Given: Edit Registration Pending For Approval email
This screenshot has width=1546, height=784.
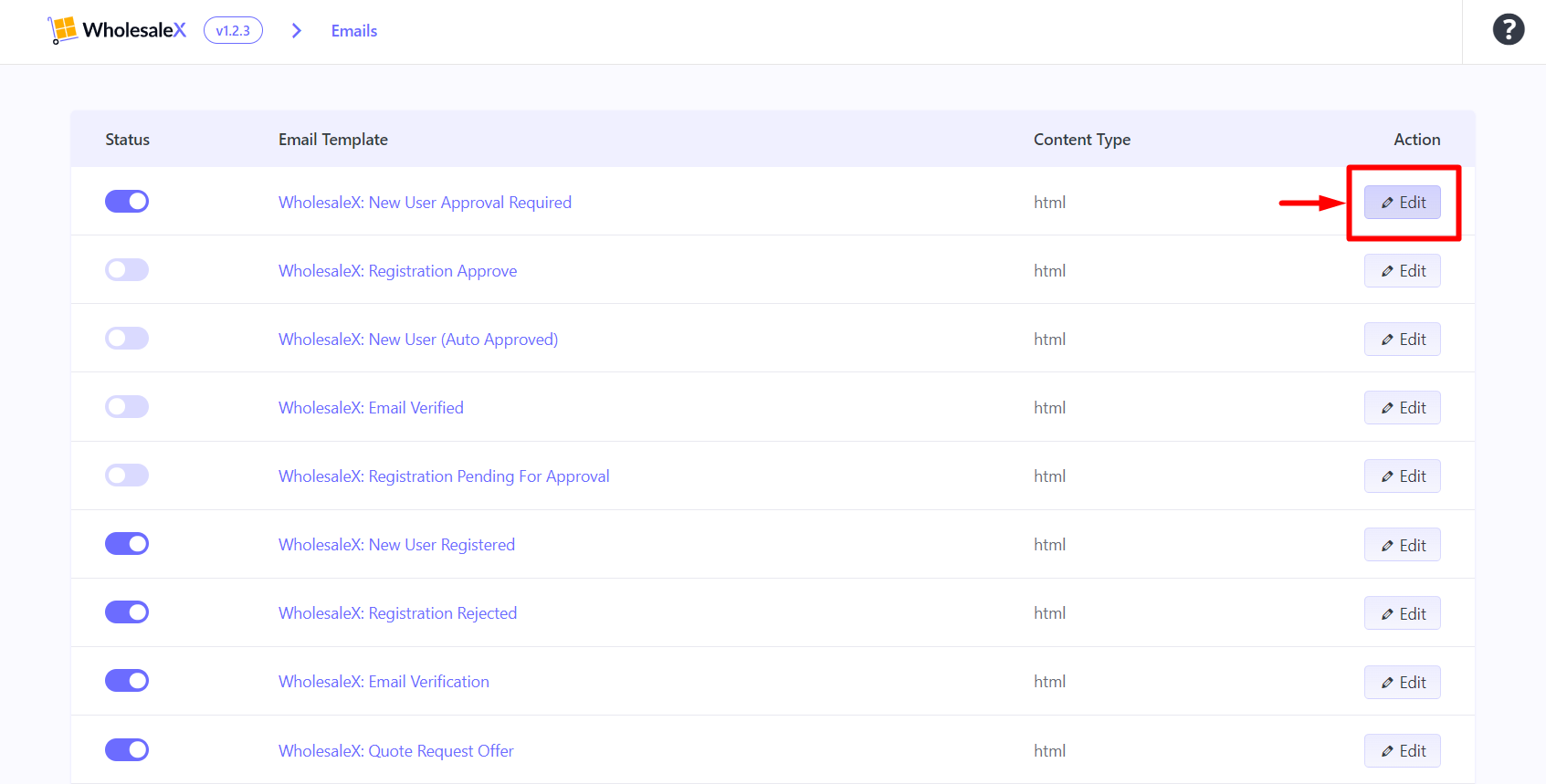Looking at the screenshot, I should (1402, 476).
